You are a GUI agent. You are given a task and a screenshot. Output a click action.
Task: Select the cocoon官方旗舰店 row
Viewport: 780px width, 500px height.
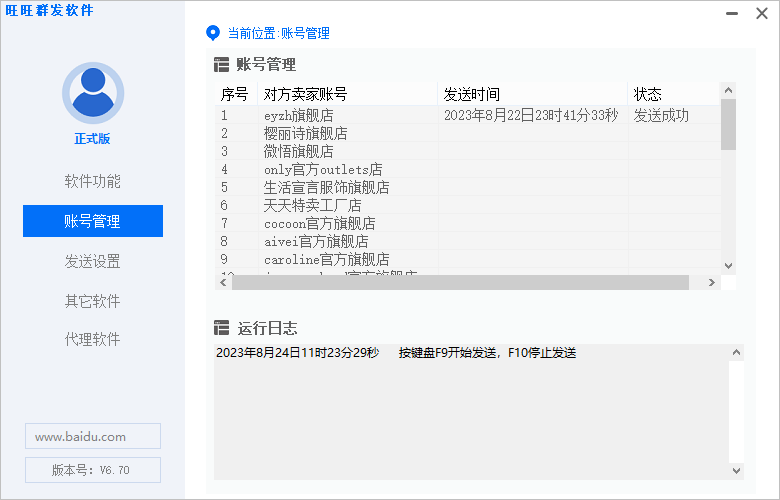click(319, 223)
